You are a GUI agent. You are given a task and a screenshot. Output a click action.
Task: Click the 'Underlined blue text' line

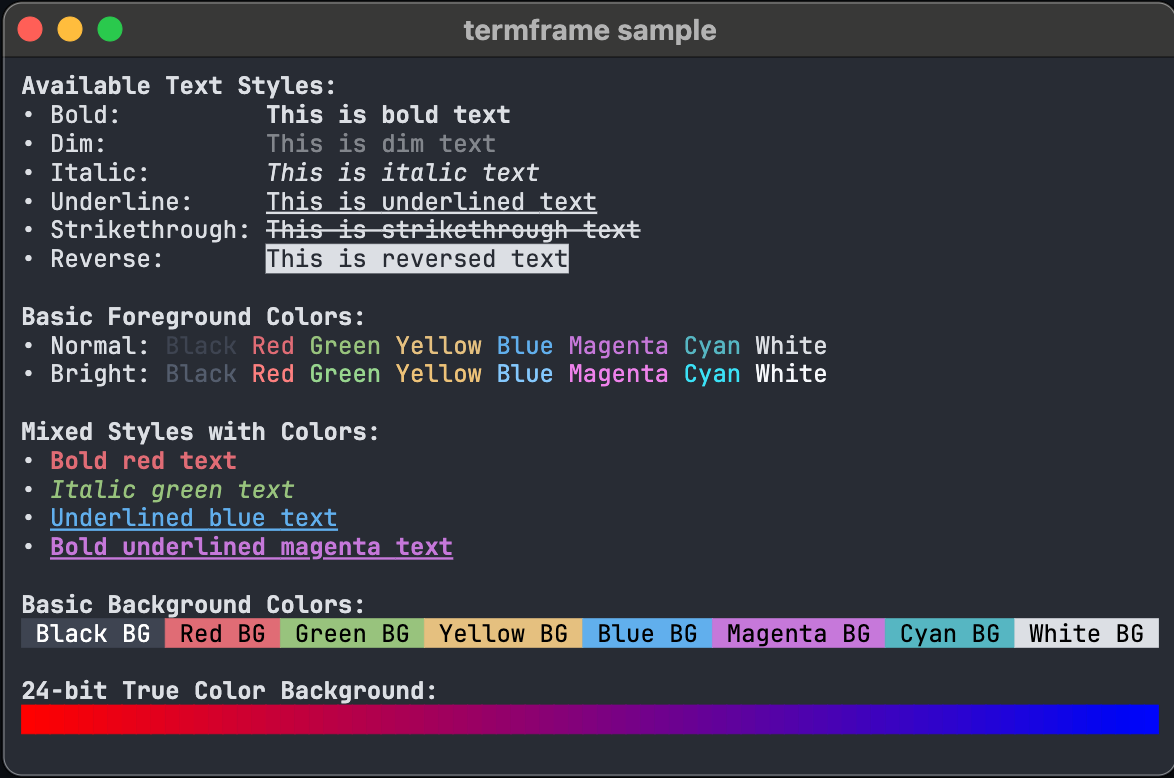(x=194, y=518)
